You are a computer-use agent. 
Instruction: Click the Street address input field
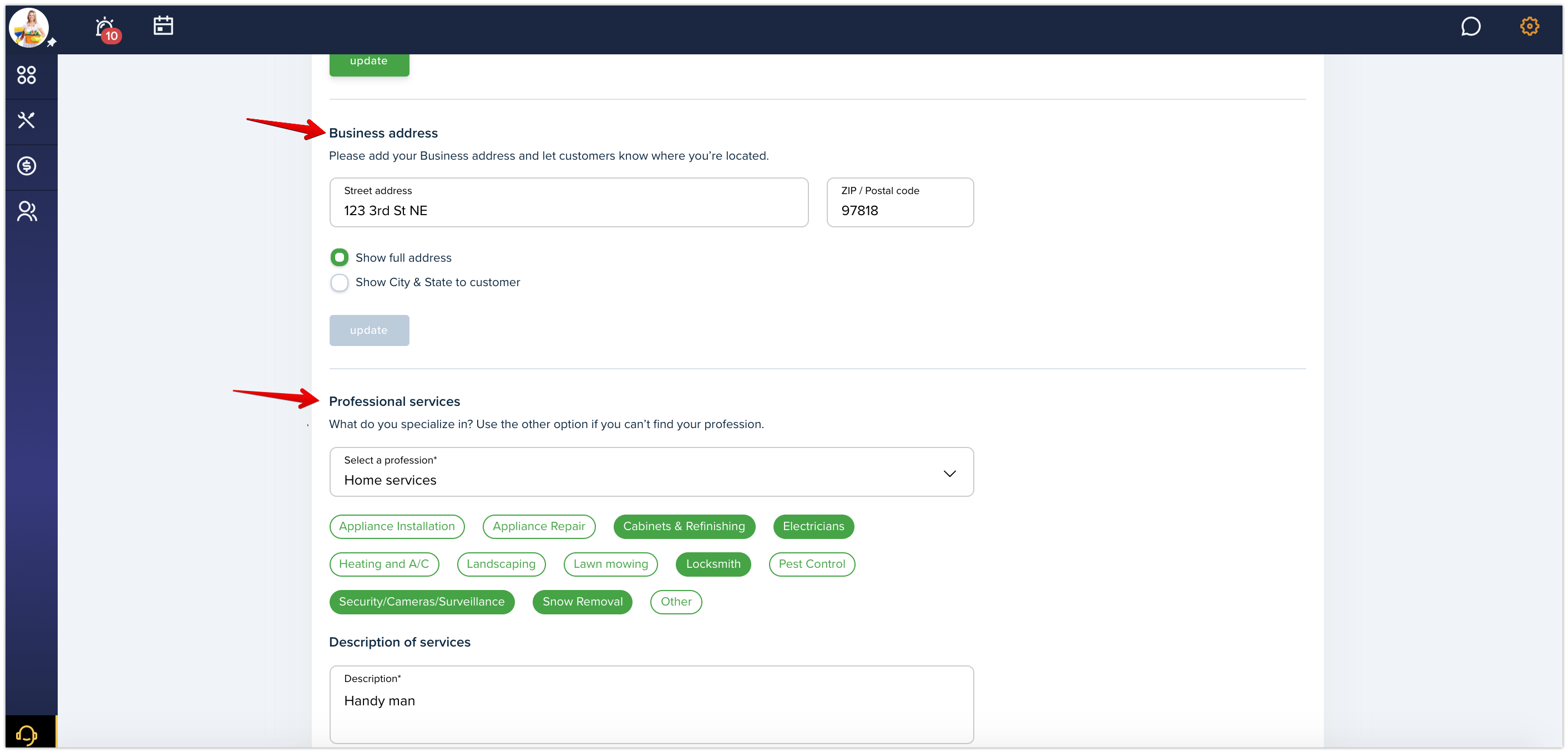(x=569, y=202)
